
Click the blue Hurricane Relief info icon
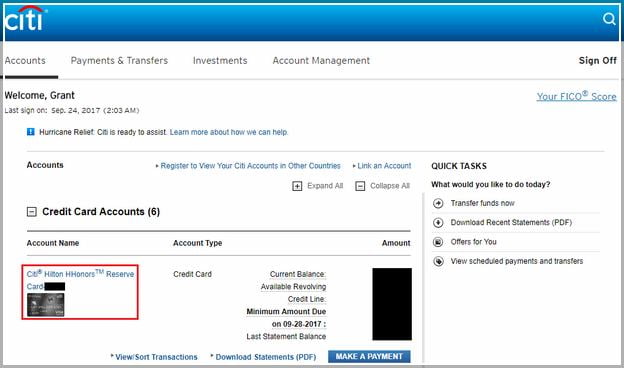31,132
